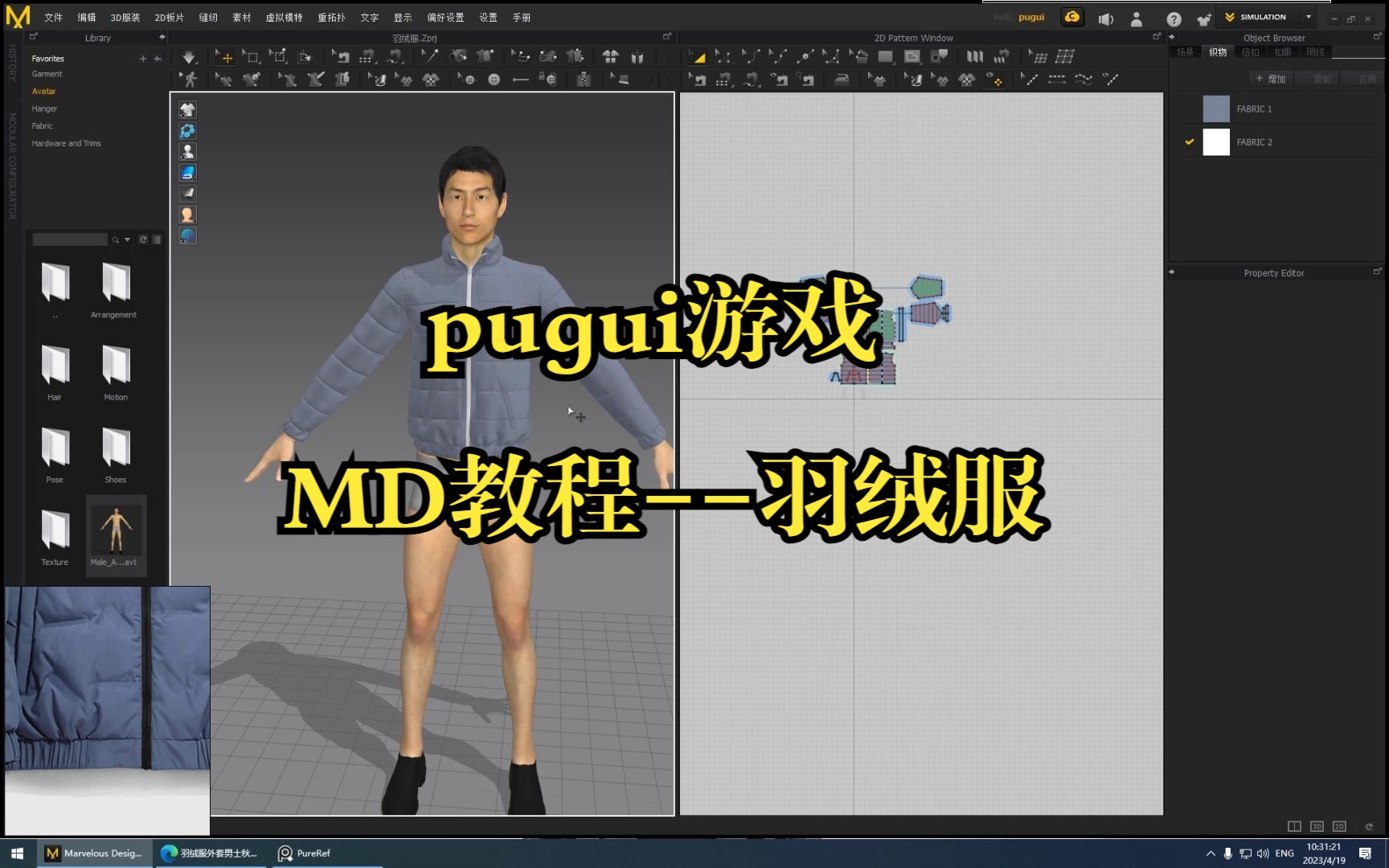Open the help question mark icon
This screenshot has height=868, width=1389.
point(1174,18)
